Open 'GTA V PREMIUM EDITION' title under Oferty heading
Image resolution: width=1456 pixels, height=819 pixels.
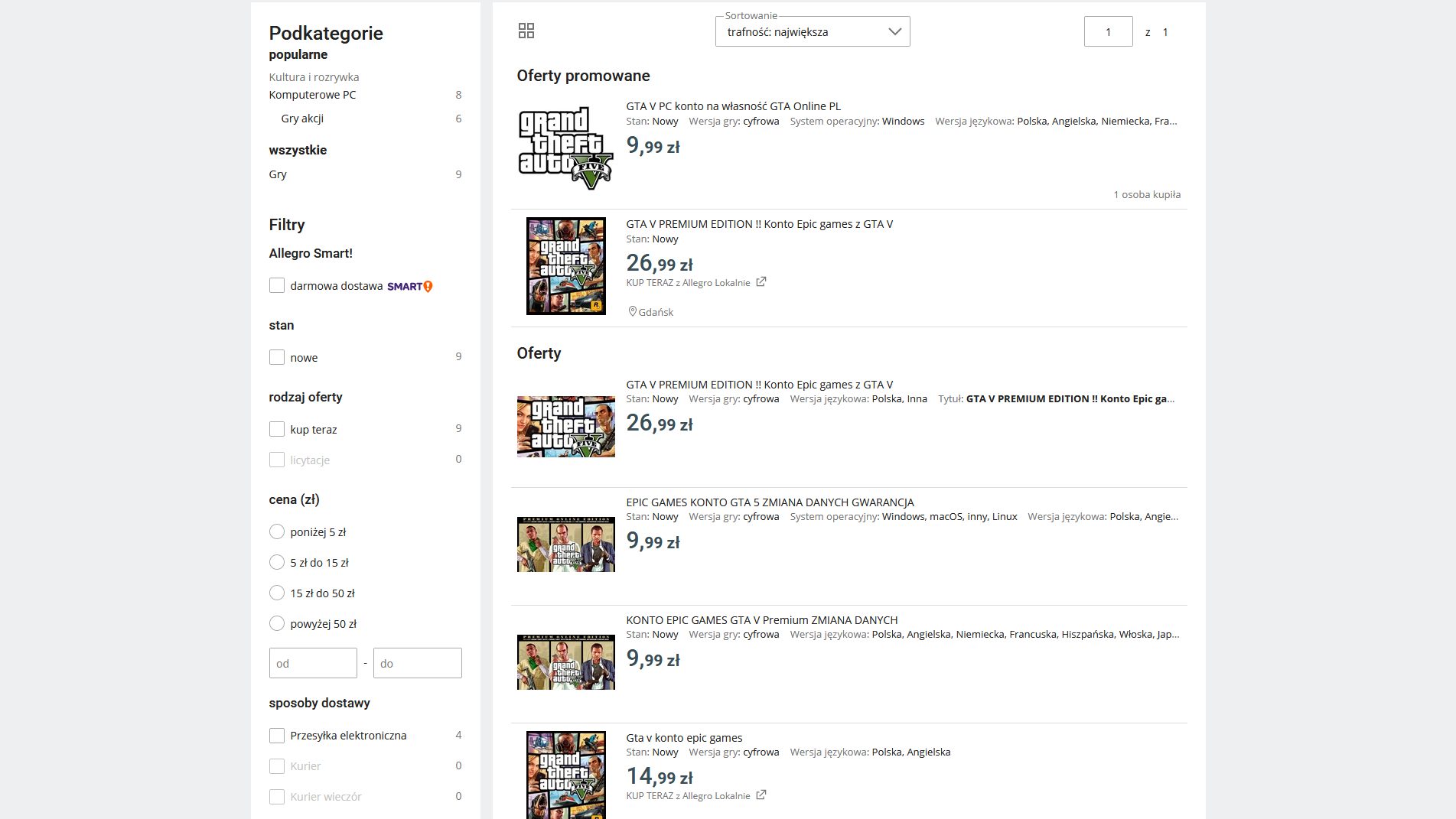click(760, 385)
